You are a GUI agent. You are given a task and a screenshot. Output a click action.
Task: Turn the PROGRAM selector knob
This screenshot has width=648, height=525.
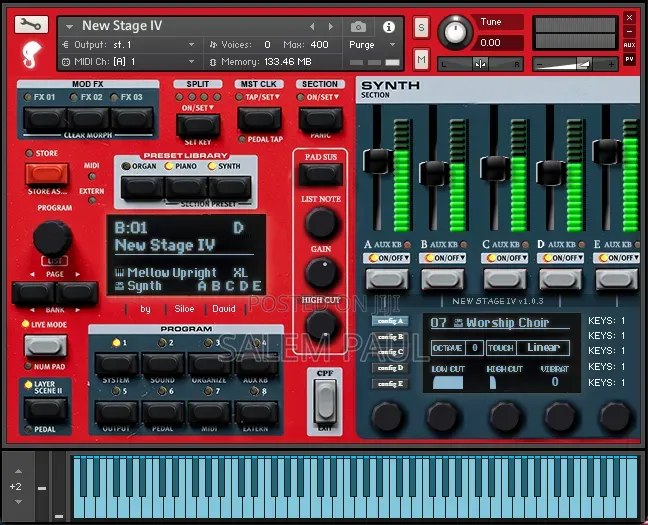pyautogui.click(x=52, y=238)
